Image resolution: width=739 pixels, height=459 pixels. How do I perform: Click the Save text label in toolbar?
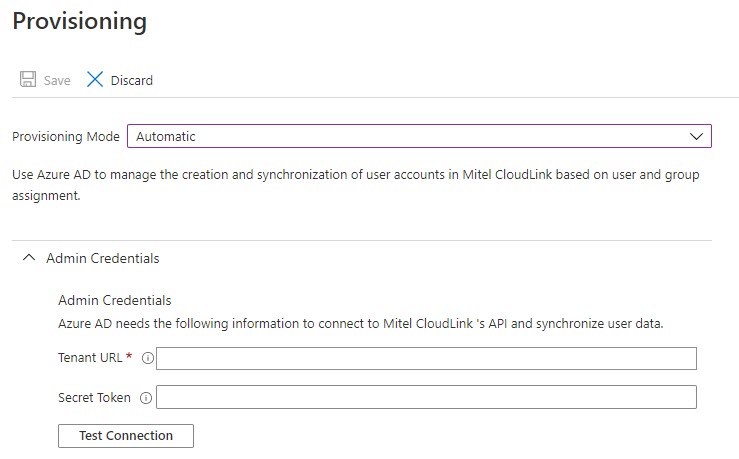[x=57, y=81]
